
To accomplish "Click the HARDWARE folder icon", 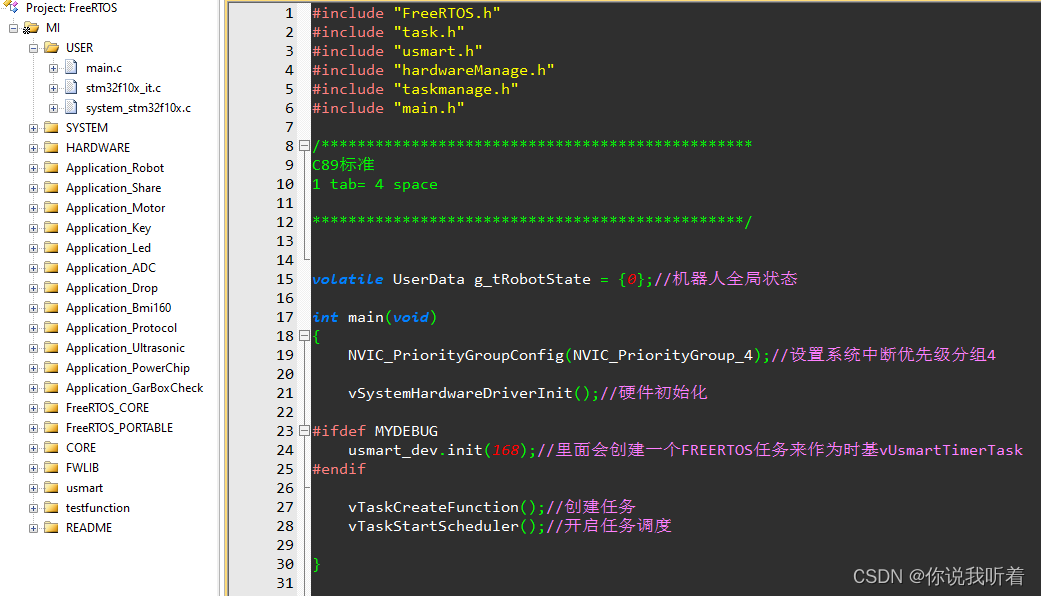I will pos(51,147).
